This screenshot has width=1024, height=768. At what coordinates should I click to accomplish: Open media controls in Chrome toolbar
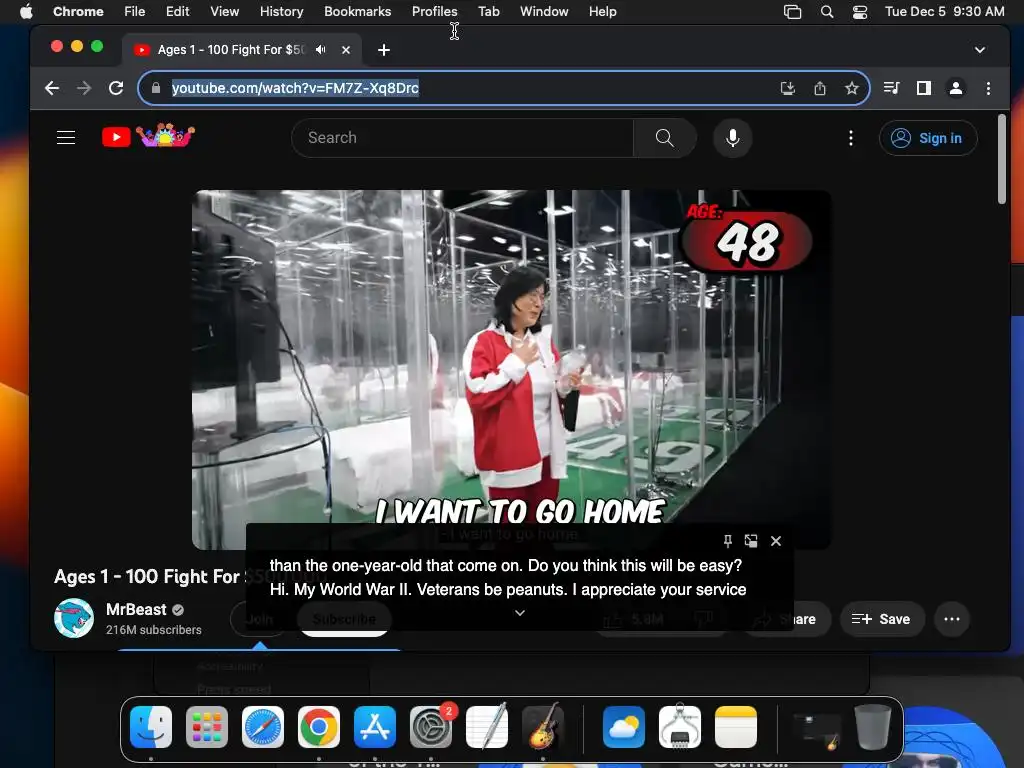point(891,88)
